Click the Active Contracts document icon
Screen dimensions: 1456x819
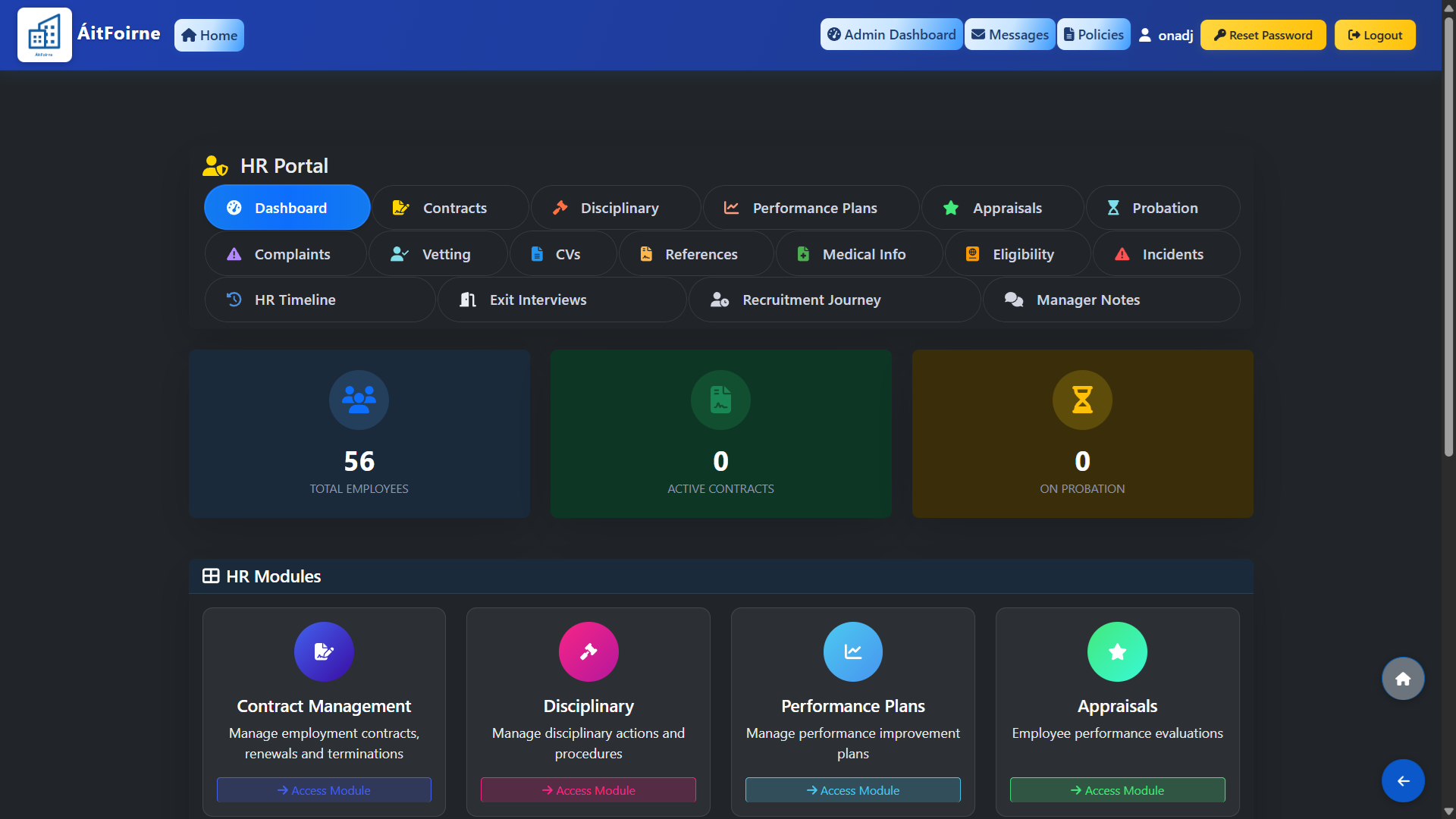[720, 400]
